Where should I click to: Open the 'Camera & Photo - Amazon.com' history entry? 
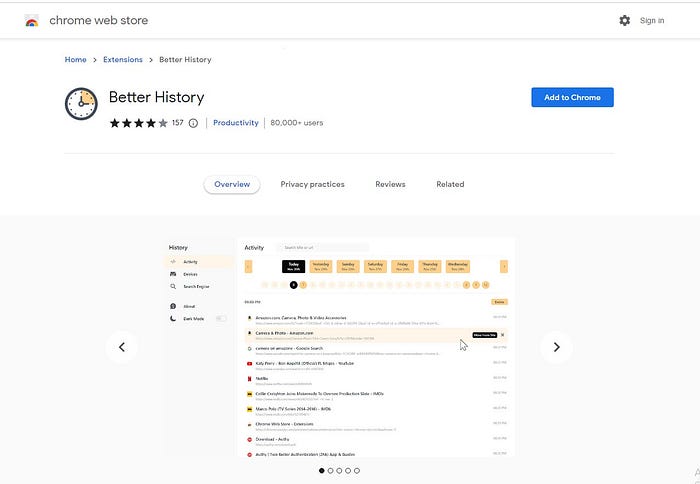pyautogui.click(x=284, y=333)
